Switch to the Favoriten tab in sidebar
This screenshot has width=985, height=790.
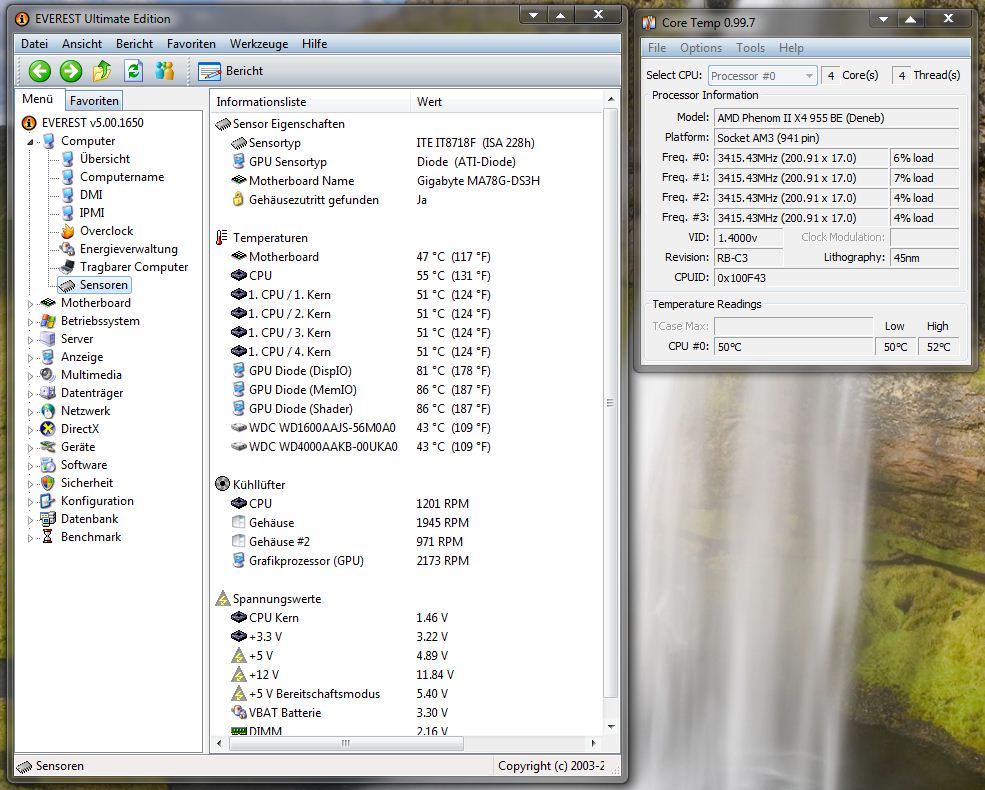tap(94, 100)
